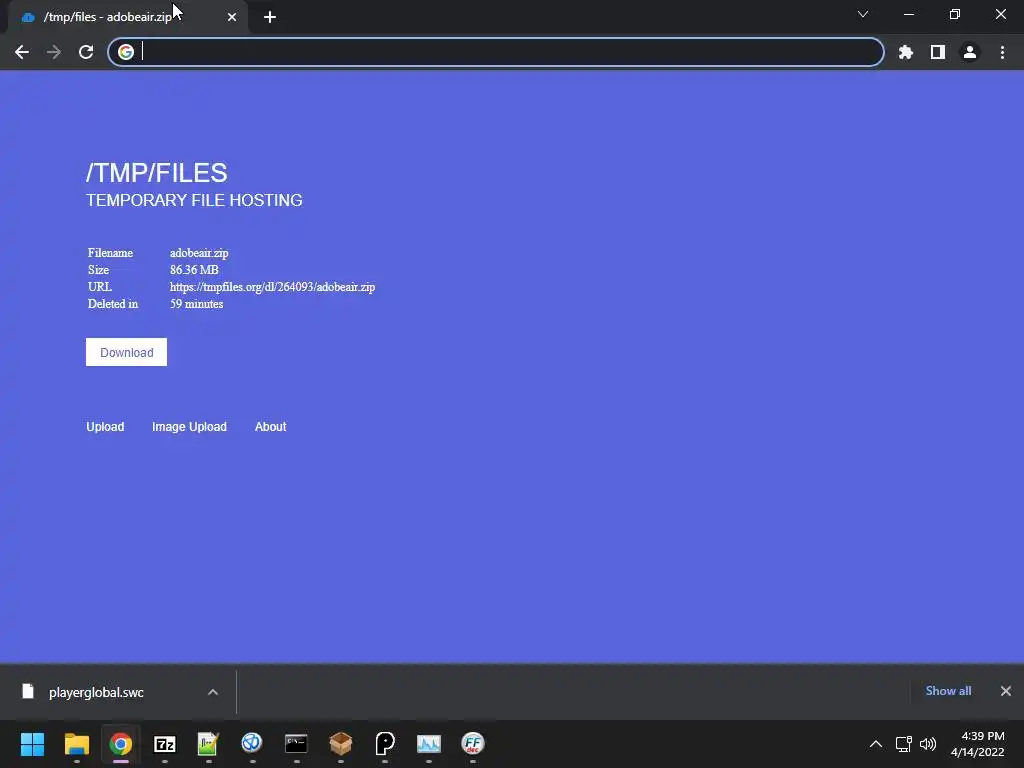
Task: Open the black P logo app in taskbar
Action: coord(385,744)
